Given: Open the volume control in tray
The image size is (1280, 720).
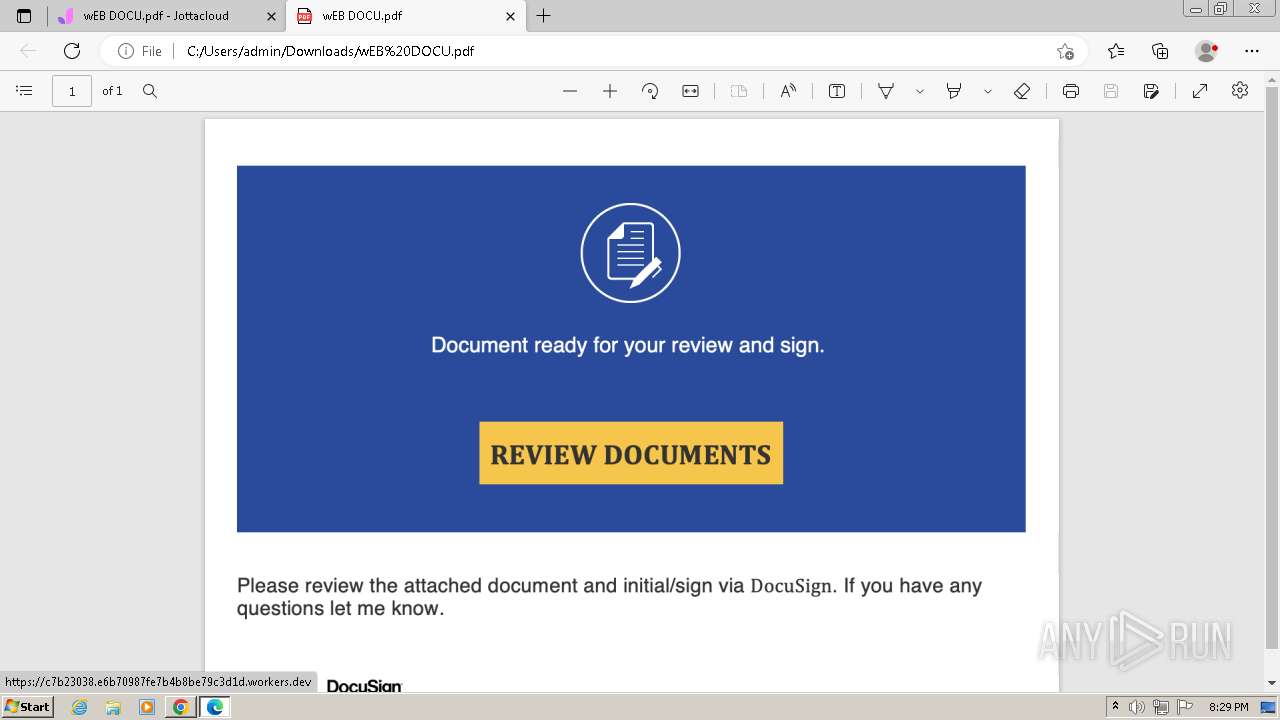Looking at the screenshot, I should (1137, 707).
